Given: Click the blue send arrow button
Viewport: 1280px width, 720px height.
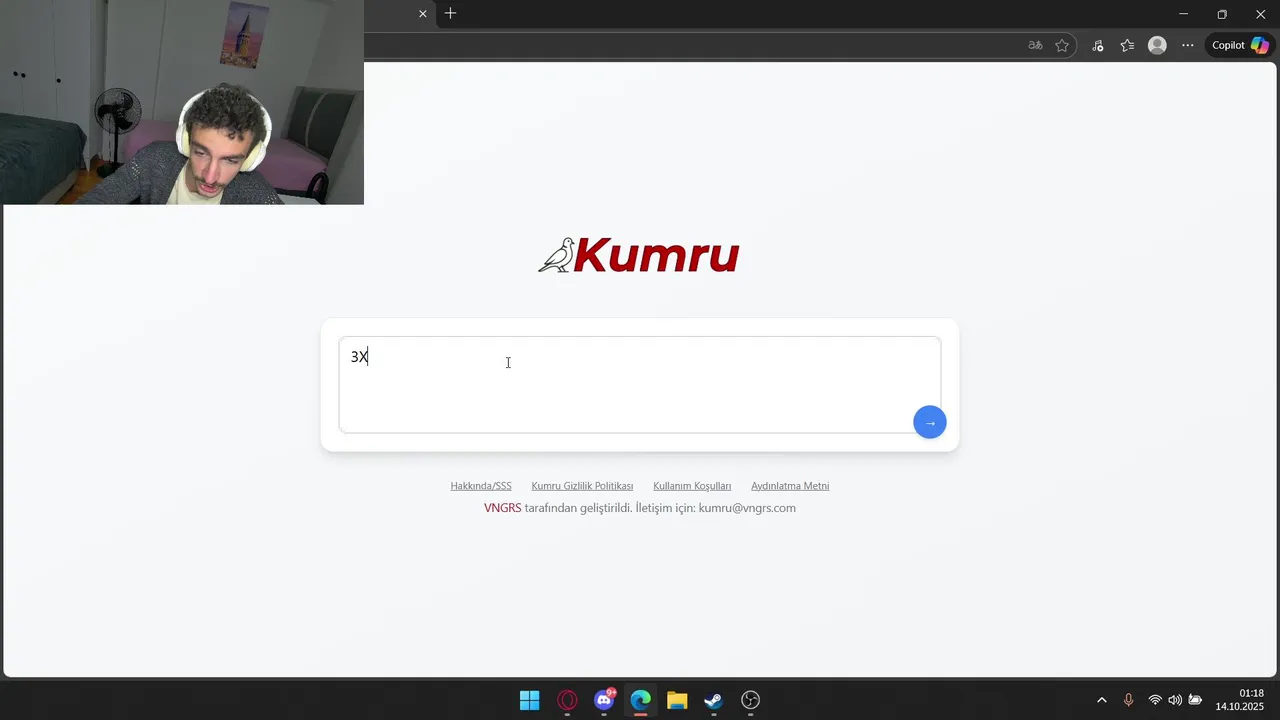Looking at the screenshot, I should click(930, 422).
